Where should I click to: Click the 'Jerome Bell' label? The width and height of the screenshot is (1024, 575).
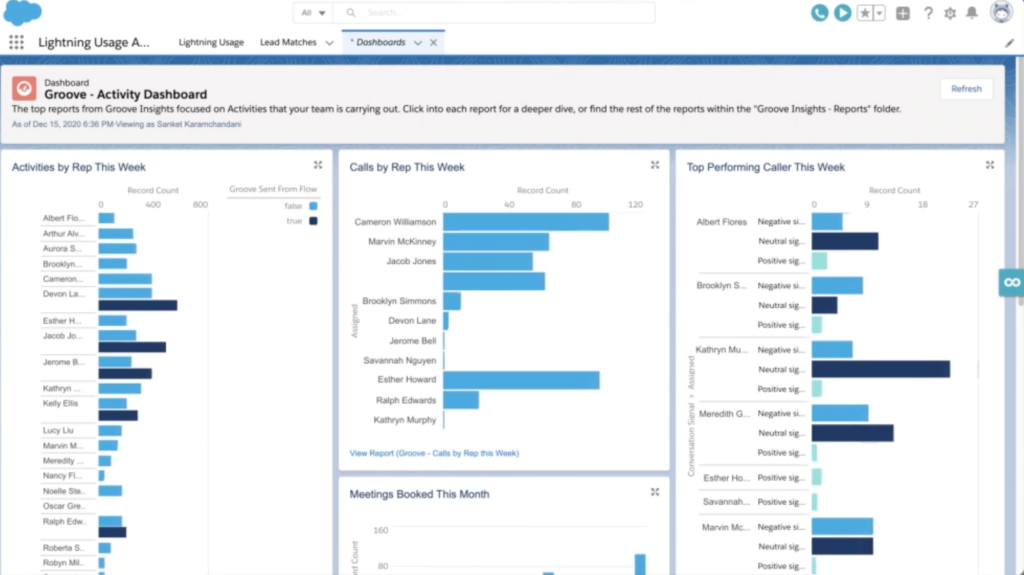point(413,341)
